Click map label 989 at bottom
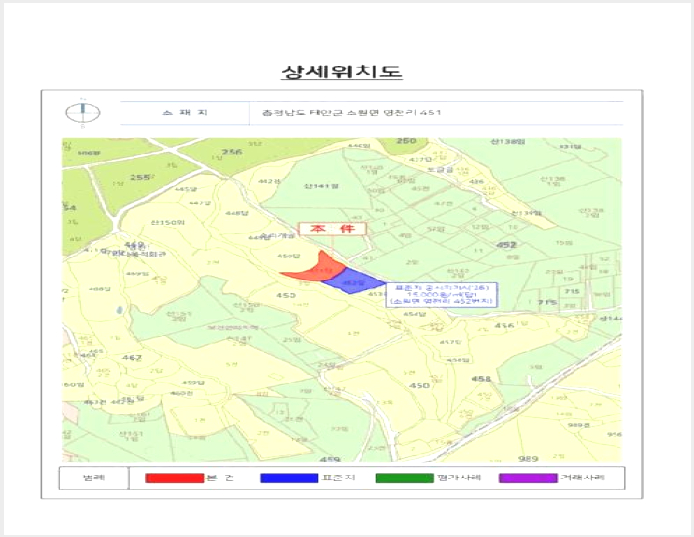694x537 pixels. (x=528, y=459)
